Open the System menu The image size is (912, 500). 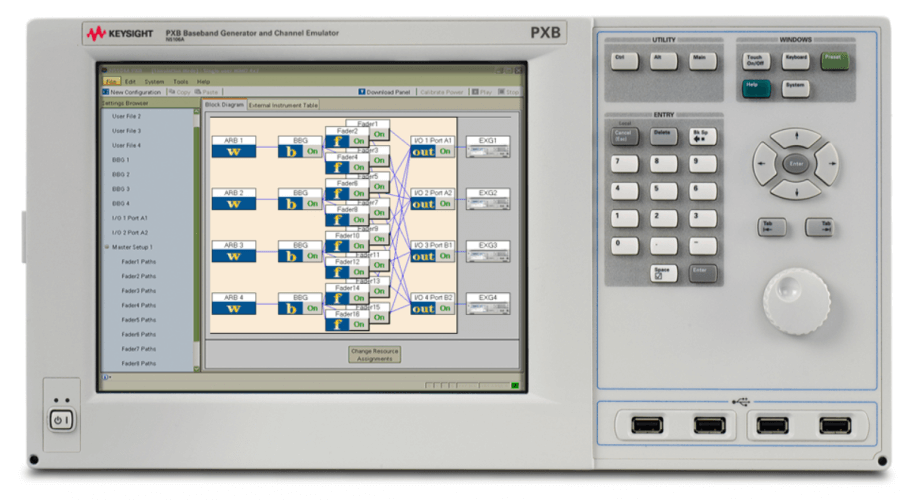coord(154,81)
